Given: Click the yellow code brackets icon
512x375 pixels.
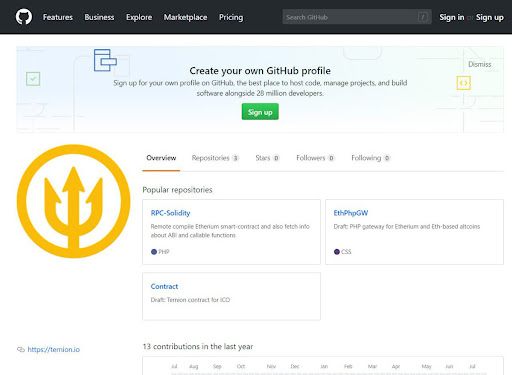Looking at the screenshot, I should (x=463, y=83).
